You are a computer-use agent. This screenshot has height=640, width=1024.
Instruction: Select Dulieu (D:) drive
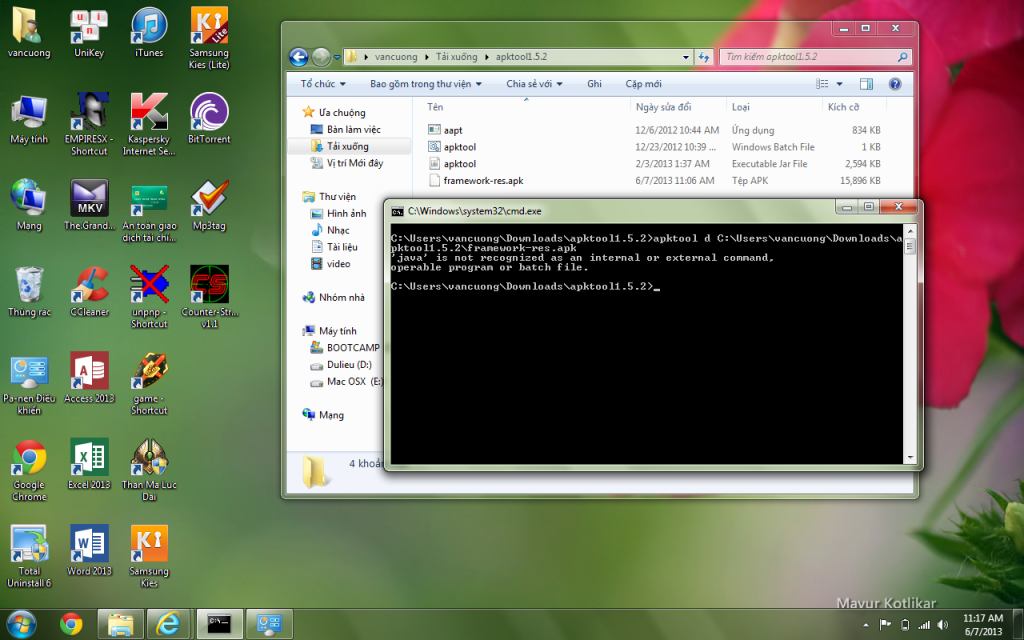[349, 364]
